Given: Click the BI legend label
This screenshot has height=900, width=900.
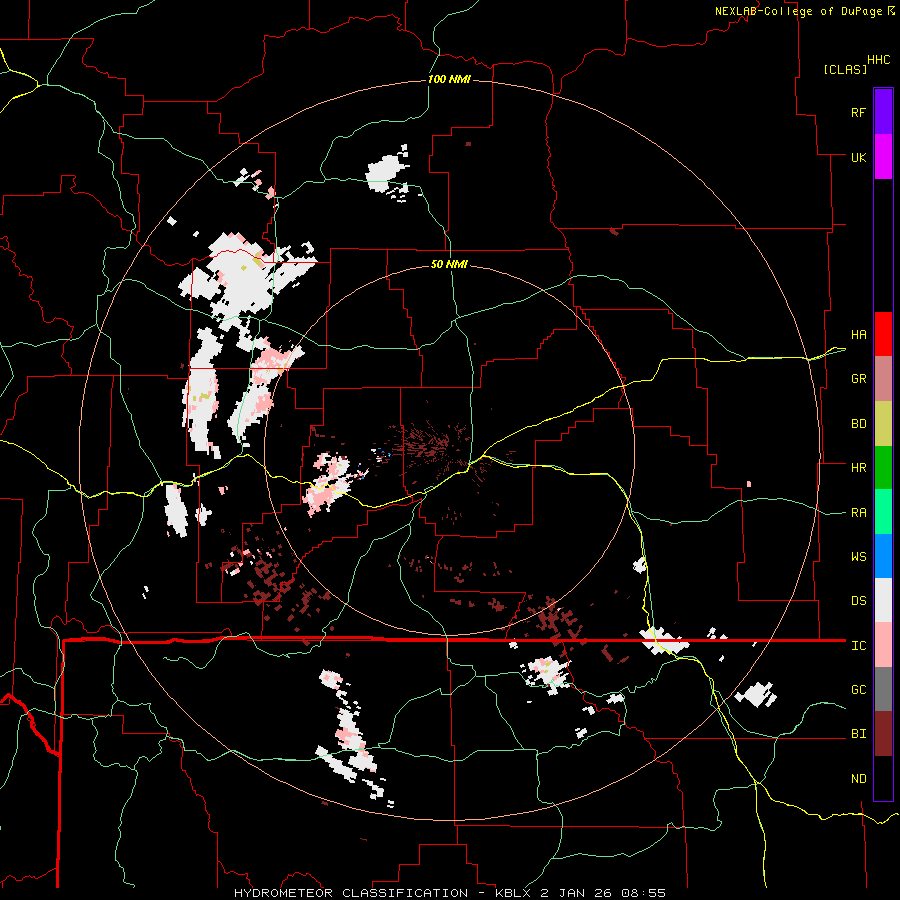Looking at the screenshot, I should click(859, 734).
